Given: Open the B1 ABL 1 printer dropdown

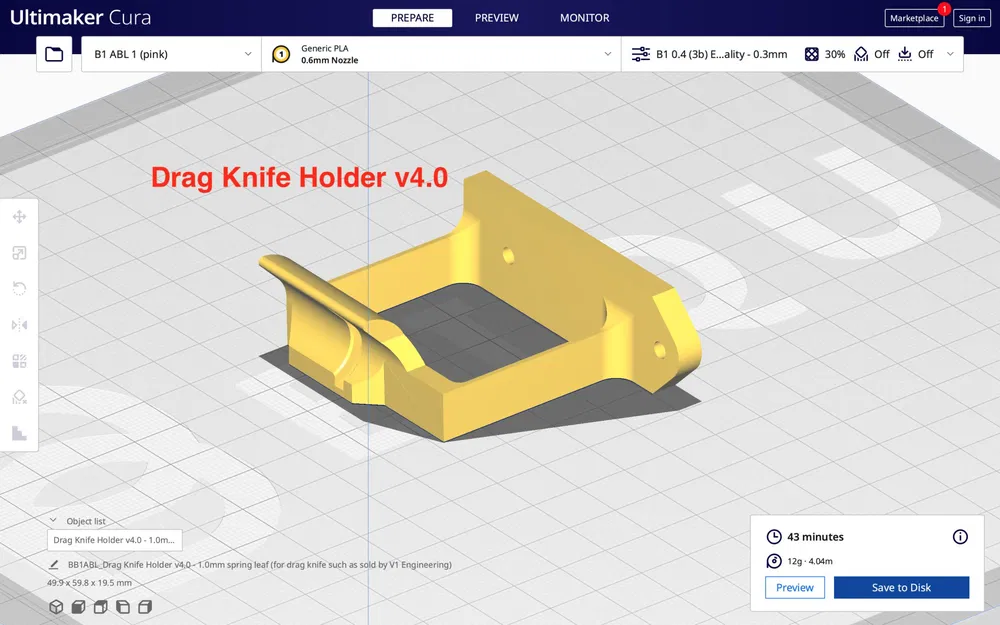Looking at the screenshot, I should (170, 54).
